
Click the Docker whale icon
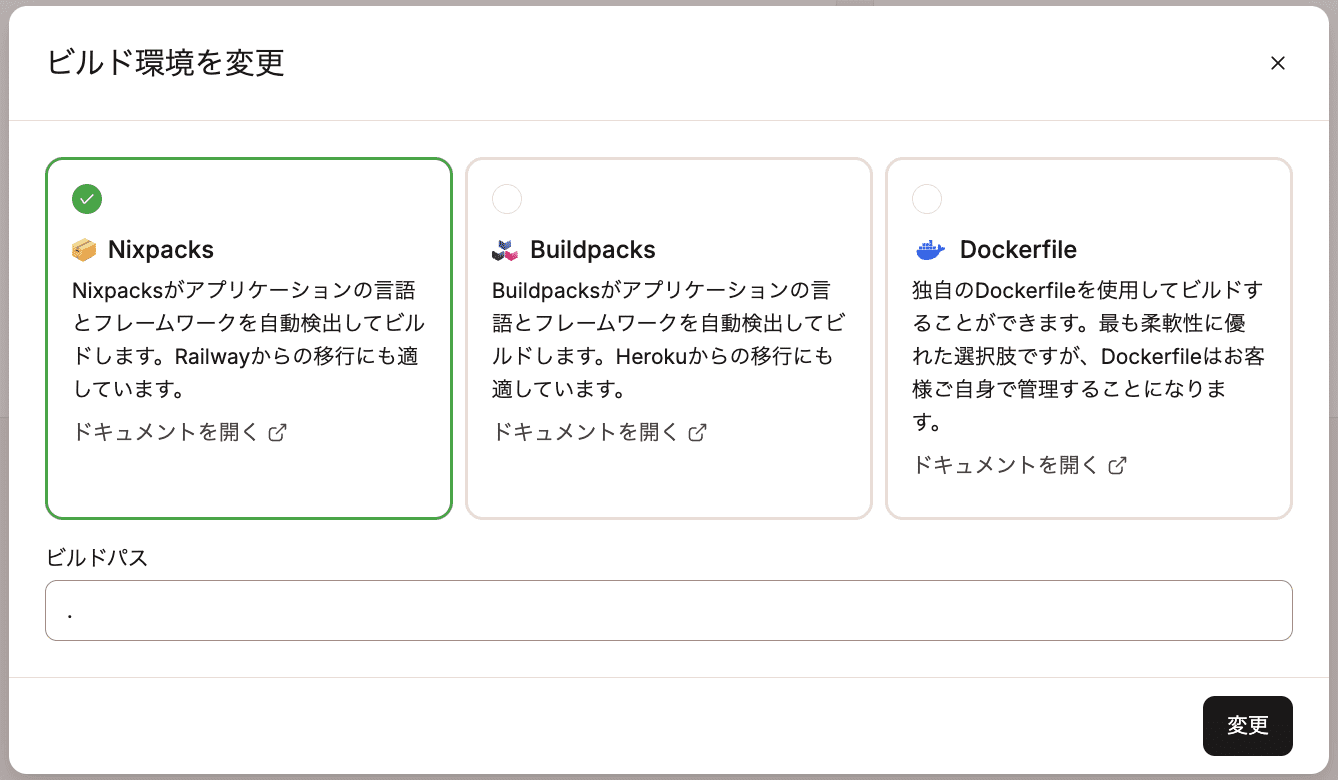click(x=929, y=249)
